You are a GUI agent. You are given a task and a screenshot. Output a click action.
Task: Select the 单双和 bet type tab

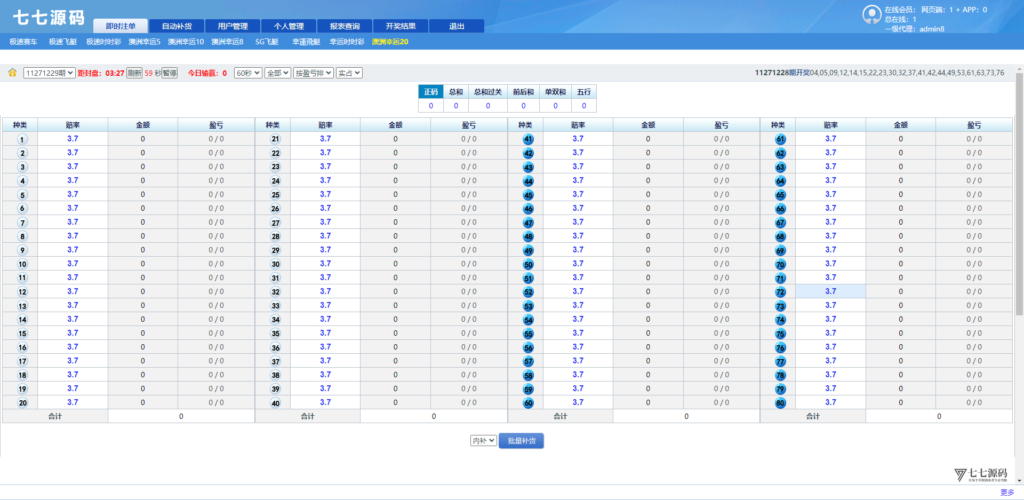tap(555, 92)
